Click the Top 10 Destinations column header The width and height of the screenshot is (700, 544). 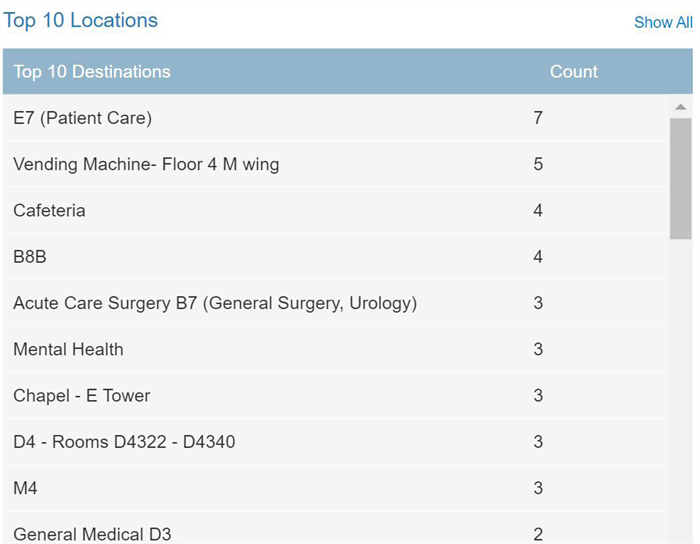coord(92,72)
